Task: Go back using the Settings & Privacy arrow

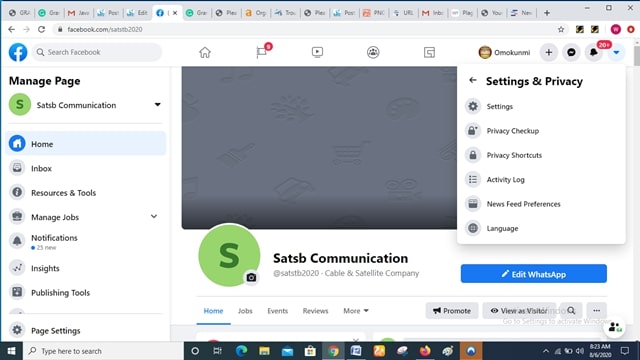Action: pyautogui.click(x=473, y=80)
